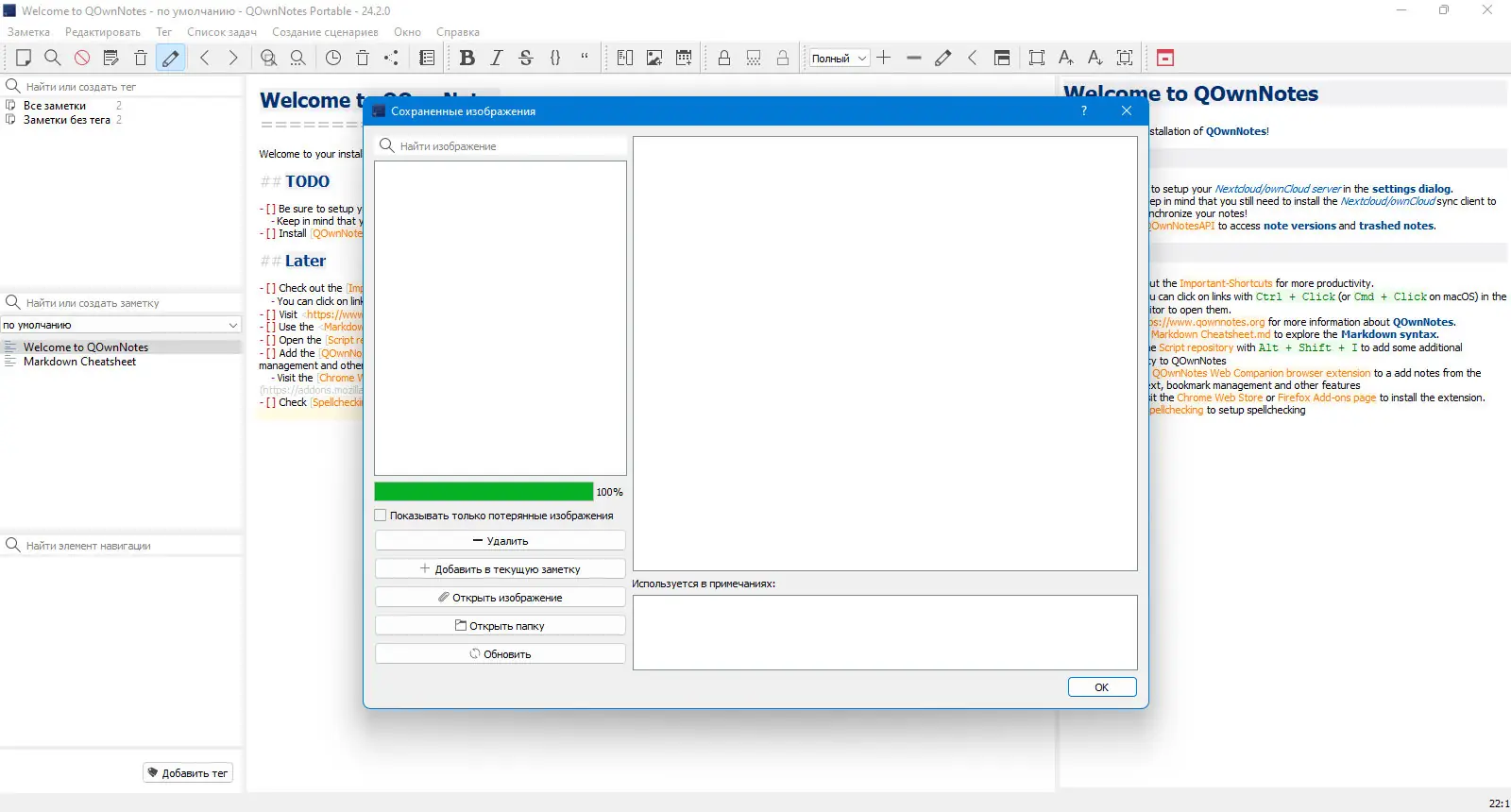The width and height of the screenshot is (1511, 812).
Task: Click the trash icon beside the clock
Action: pos(363,58)
